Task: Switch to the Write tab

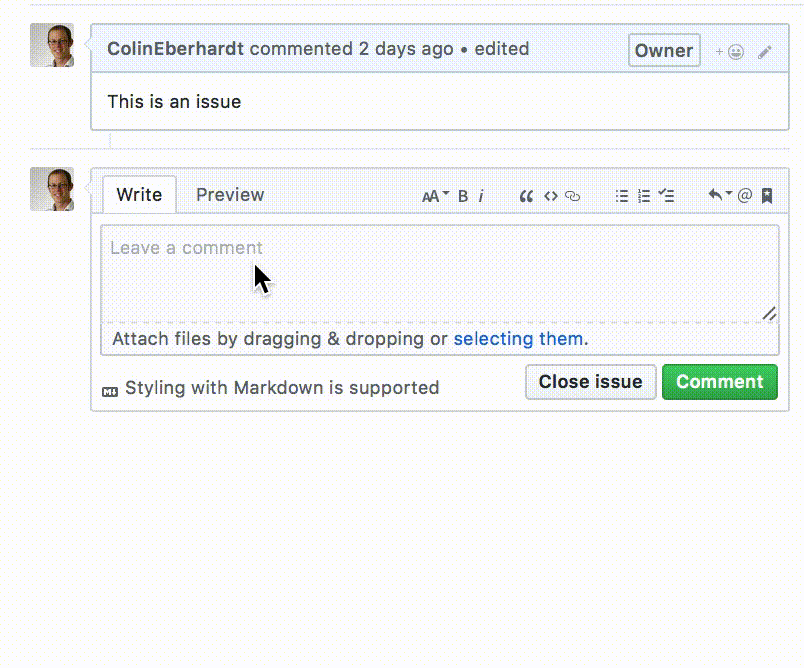Action: pos(139,195)
